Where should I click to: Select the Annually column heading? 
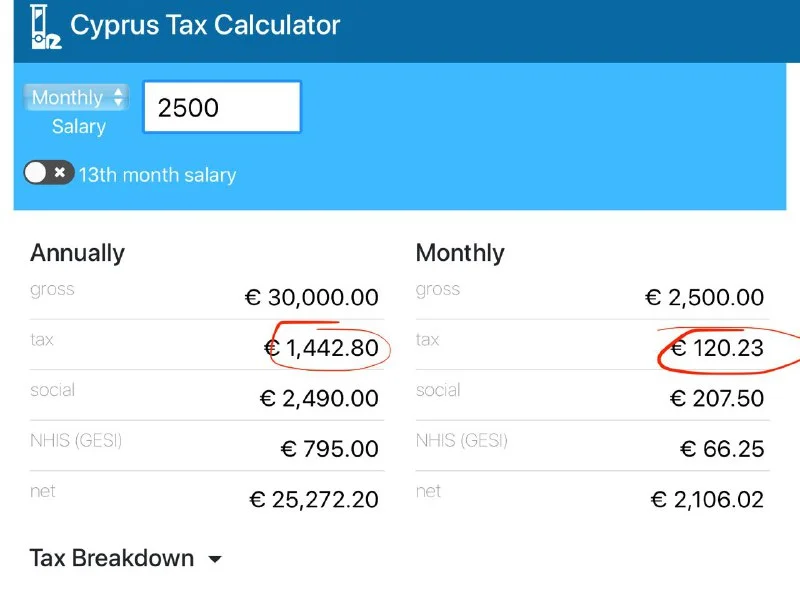pyautogui.click(x=77, y=253)
